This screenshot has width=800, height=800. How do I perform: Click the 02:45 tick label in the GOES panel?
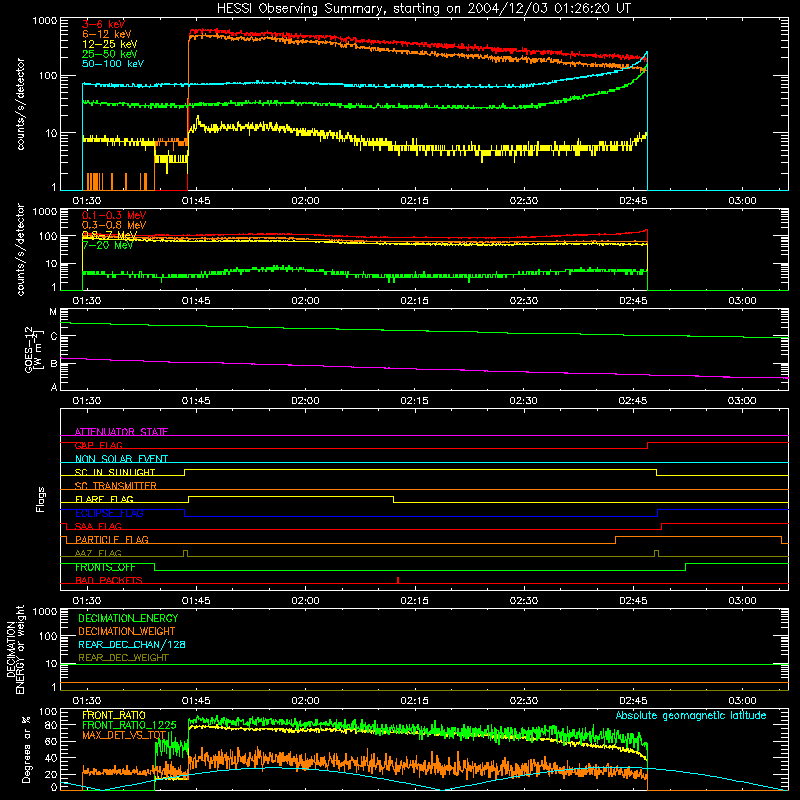pyautogui.click(x=633, y=401)
